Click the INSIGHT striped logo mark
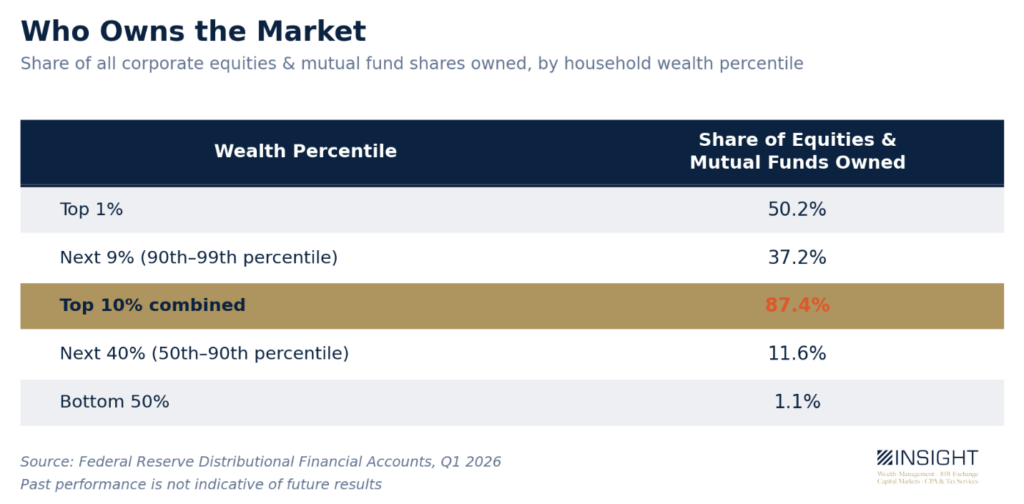This screenshot has height=504, width=1024. pos(885,458)
